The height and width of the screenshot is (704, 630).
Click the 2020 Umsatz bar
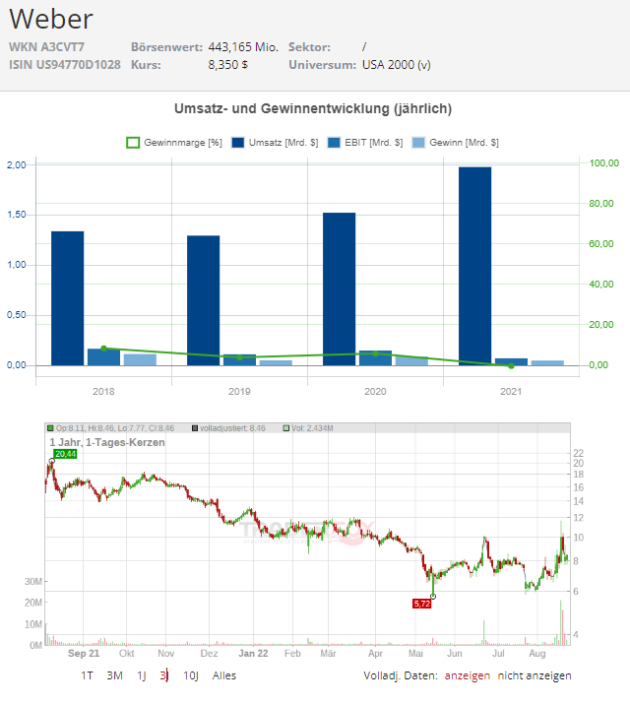pos(339,289)
